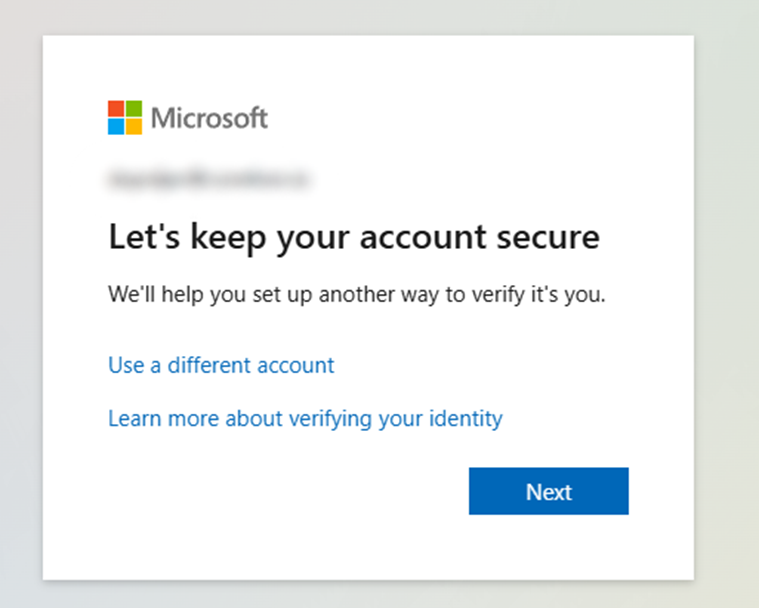
Task: Click the word "keep" in the heading
Action: (x=214, y=238)
